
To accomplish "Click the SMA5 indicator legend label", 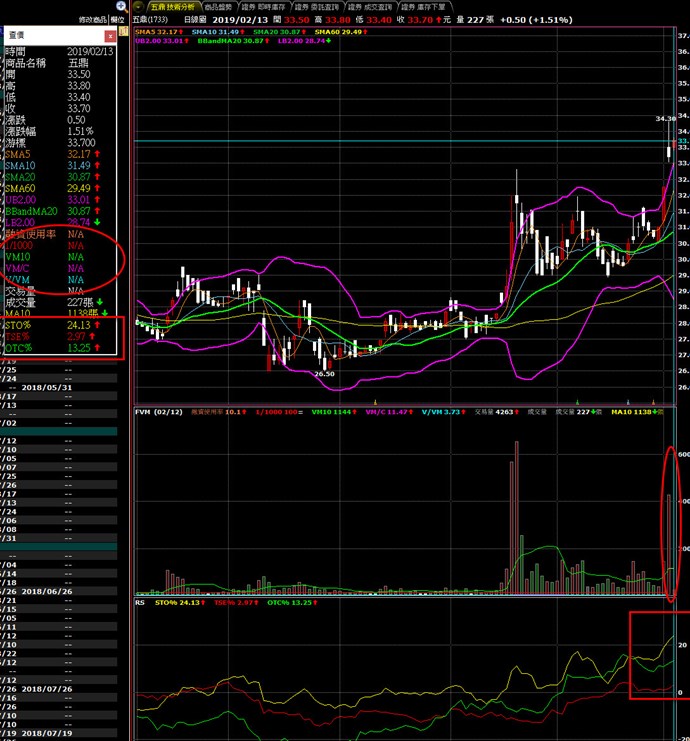I will [x=156, y=31].
